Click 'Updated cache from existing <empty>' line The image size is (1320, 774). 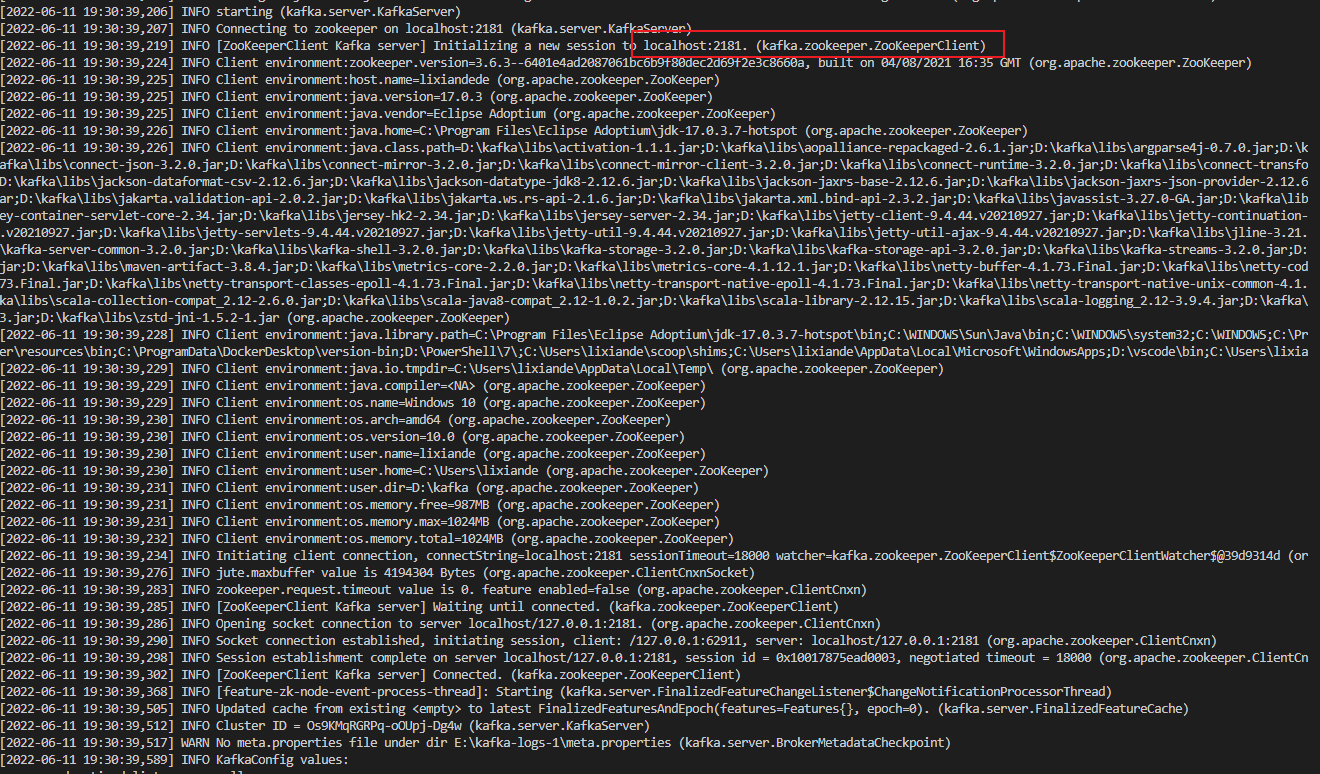pos(594,708)
